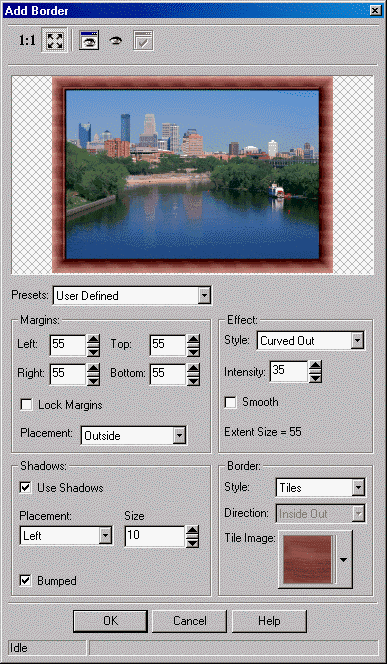387x664 pixels.
Task: Click the OK button
Action: [x=111, y=621]
